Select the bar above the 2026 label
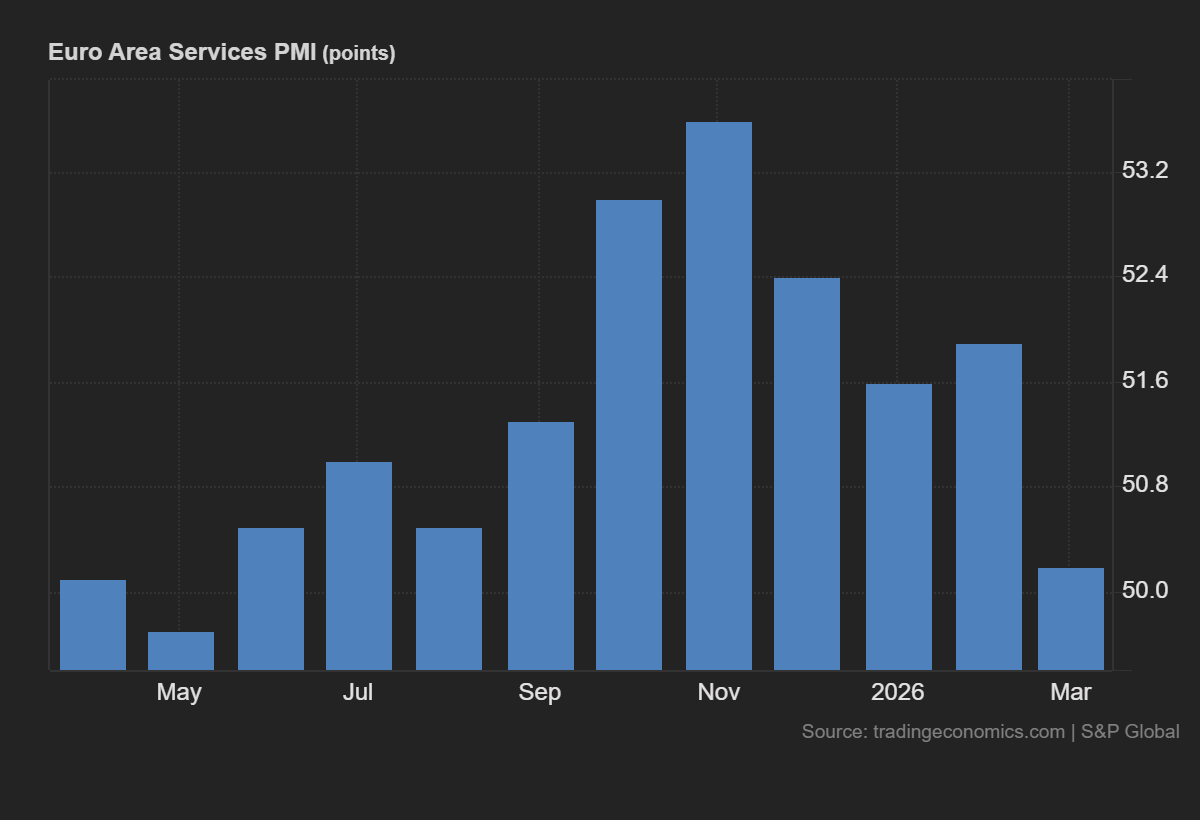Image resolution: width=1200 pixels, height=820 pixels. (898, 525)
